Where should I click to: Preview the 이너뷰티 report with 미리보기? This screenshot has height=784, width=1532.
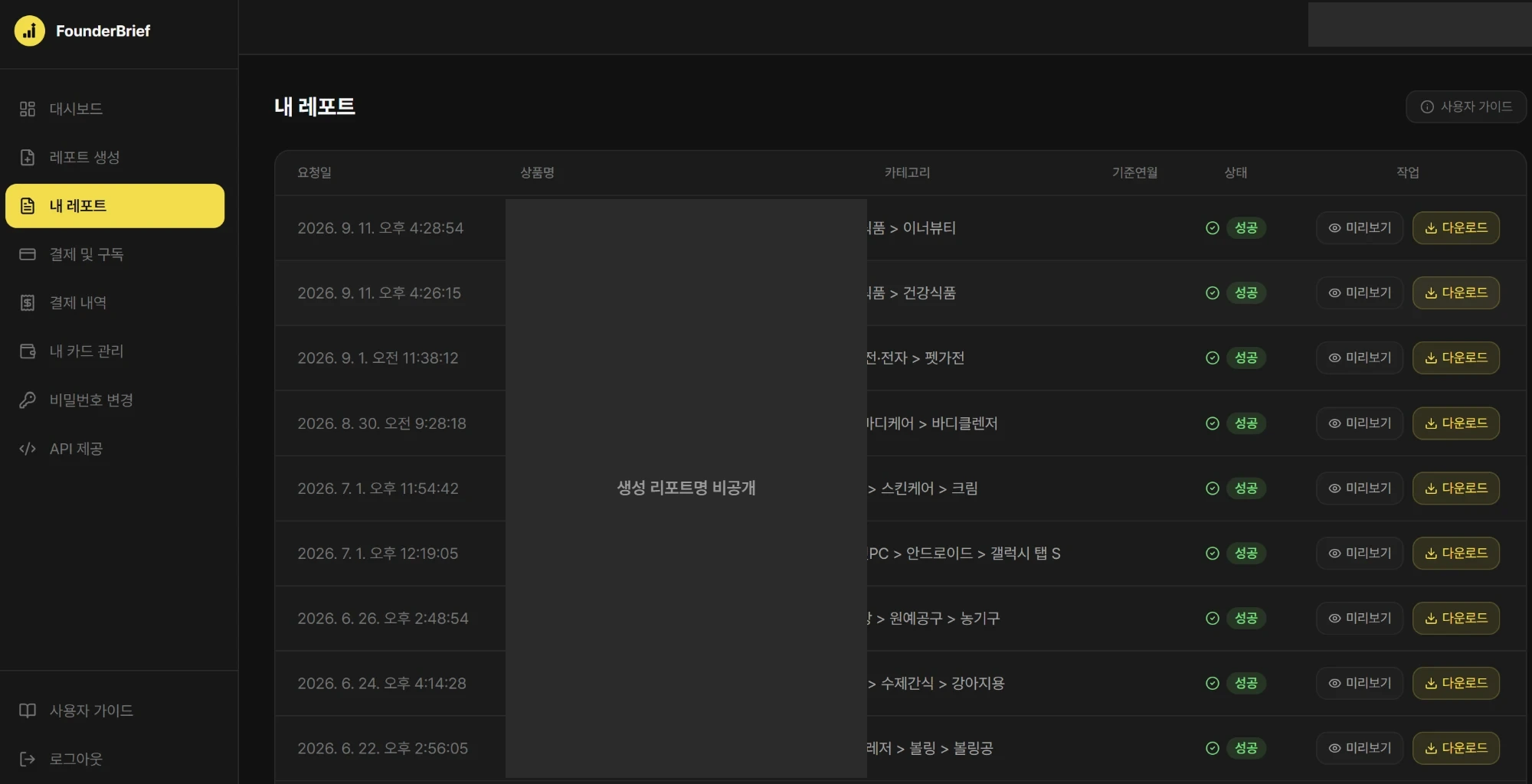(1360, 228)
